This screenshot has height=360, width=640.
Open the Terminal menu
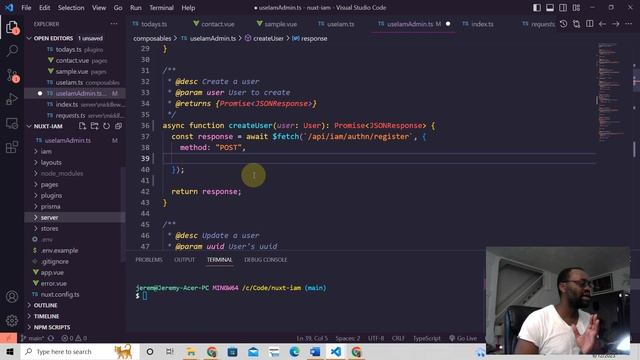tap(161, 7)
